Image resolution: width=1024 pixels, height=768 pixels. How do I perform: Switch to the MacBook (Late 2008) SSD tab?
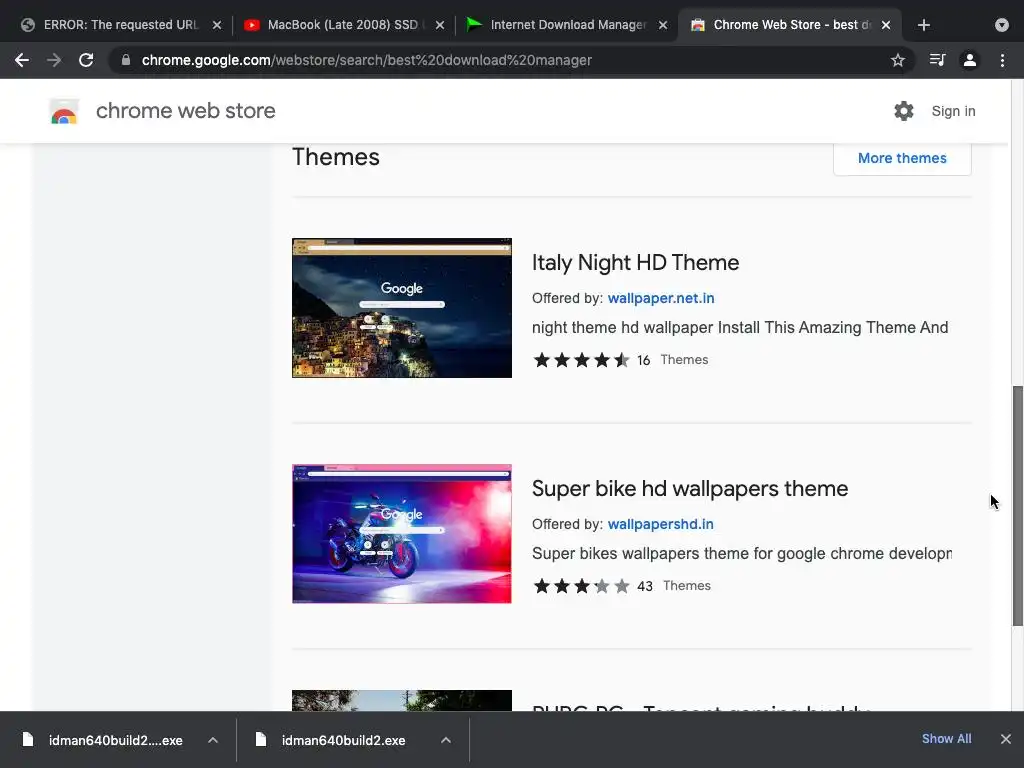coord(344,25)
